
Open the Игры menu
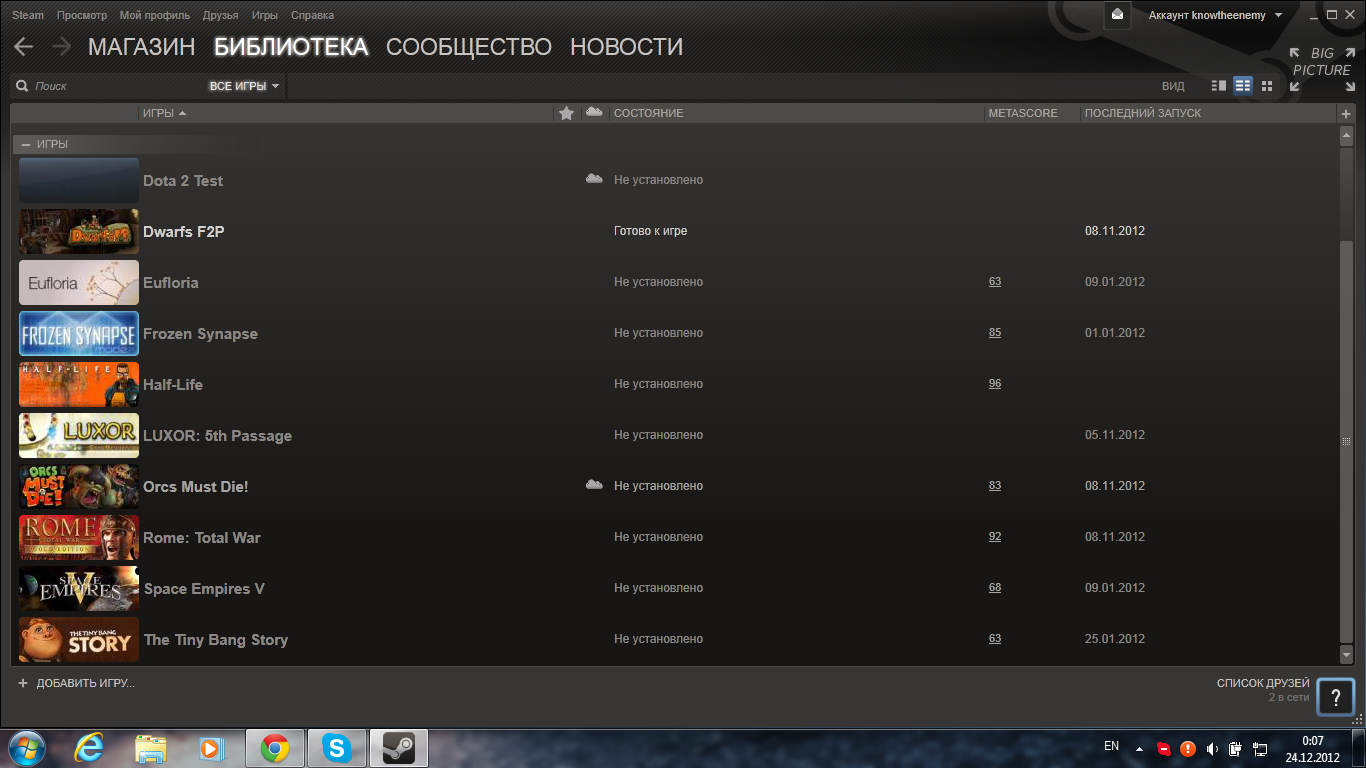point(265,15)
